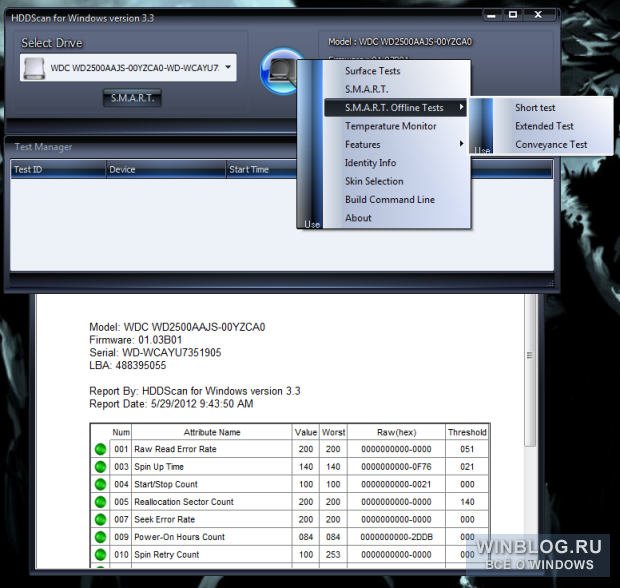Click green status dot for Power-On Hours Count
This screenshot has width=620, height=588.
coord(101,537)
